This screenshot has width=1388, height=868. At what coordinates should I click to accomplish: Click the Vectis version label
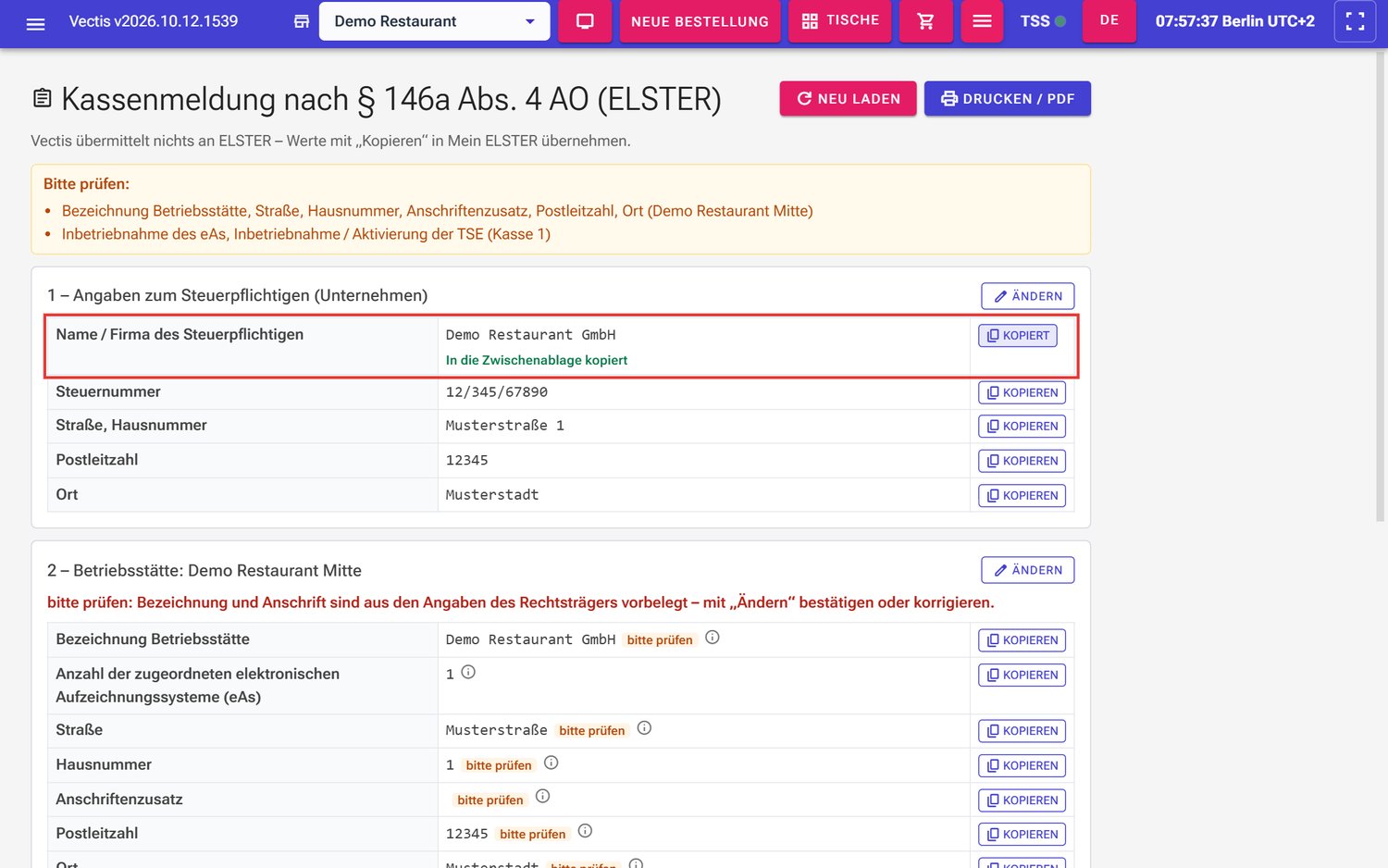154,21
